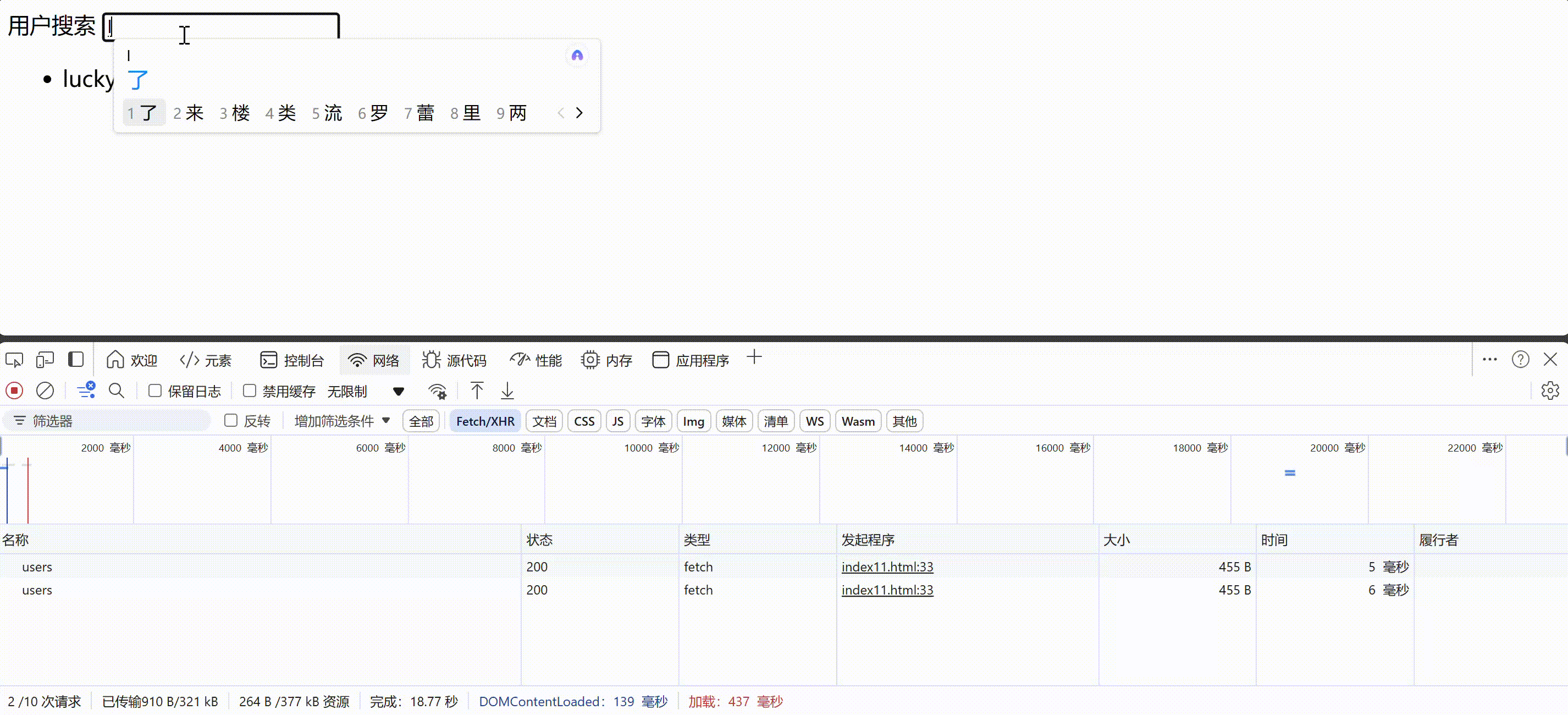
Task: Click the import HAR upload arrow
Action: pos(477,391)
